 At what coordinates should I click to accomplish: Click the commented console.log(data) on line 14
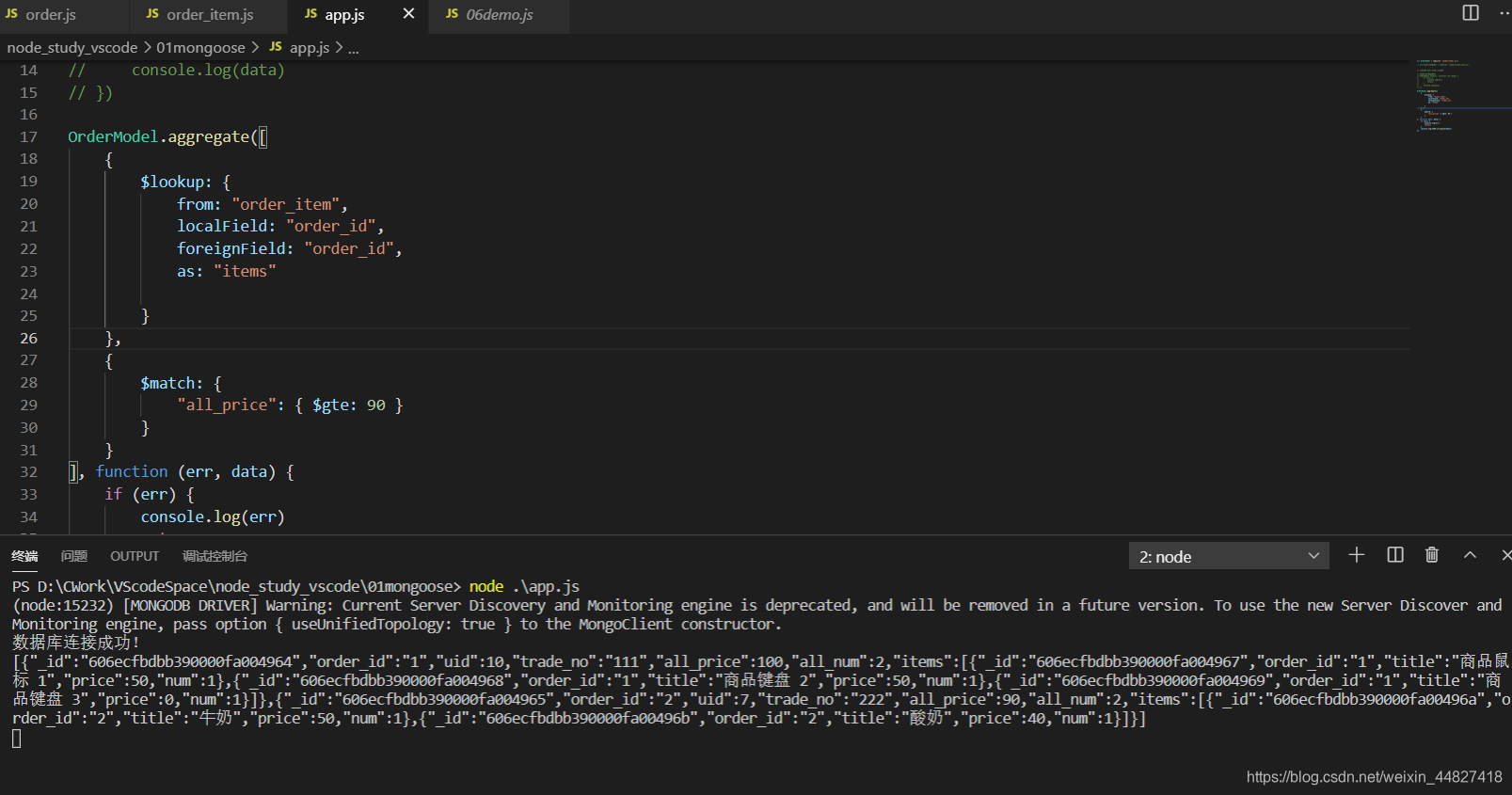pos(208,71)
